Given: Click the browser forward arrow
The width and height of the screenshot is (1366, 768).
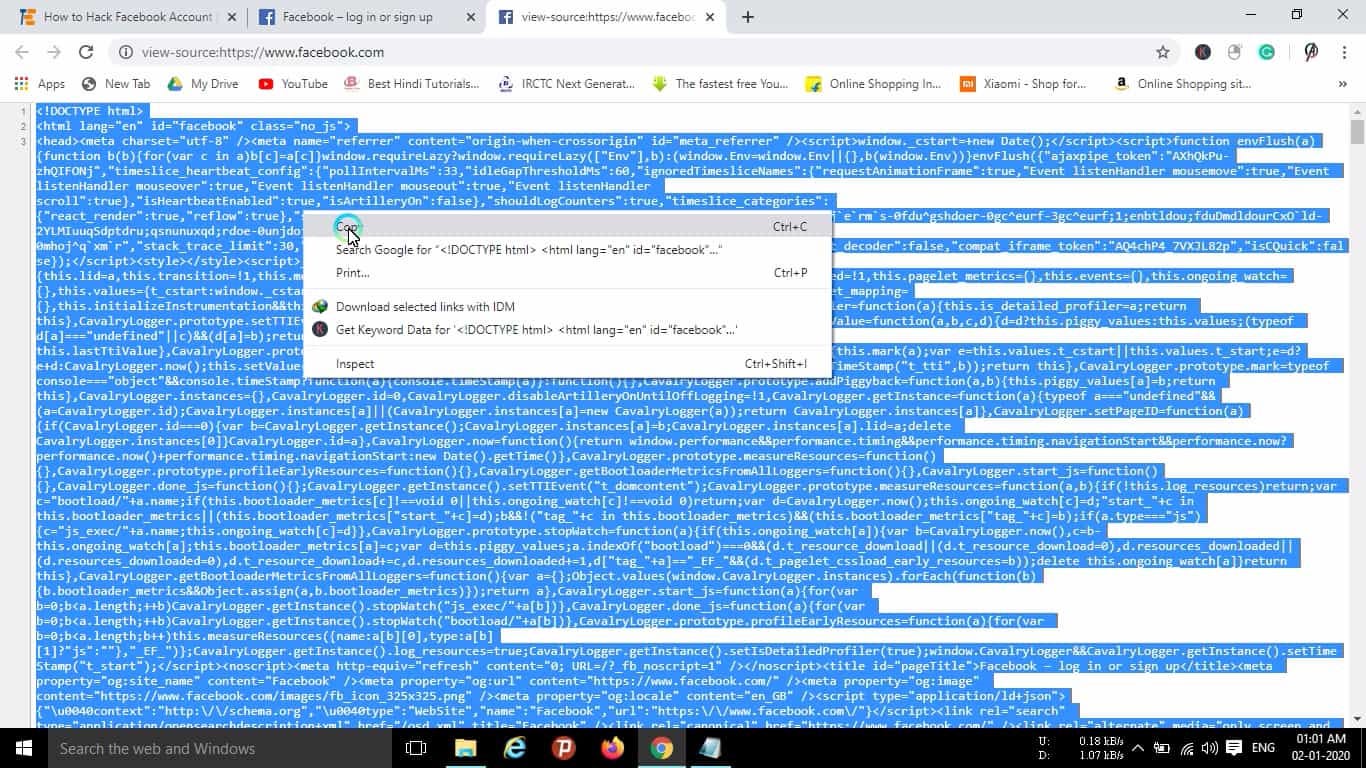Looking at the screenshot, I should point(54,52).
